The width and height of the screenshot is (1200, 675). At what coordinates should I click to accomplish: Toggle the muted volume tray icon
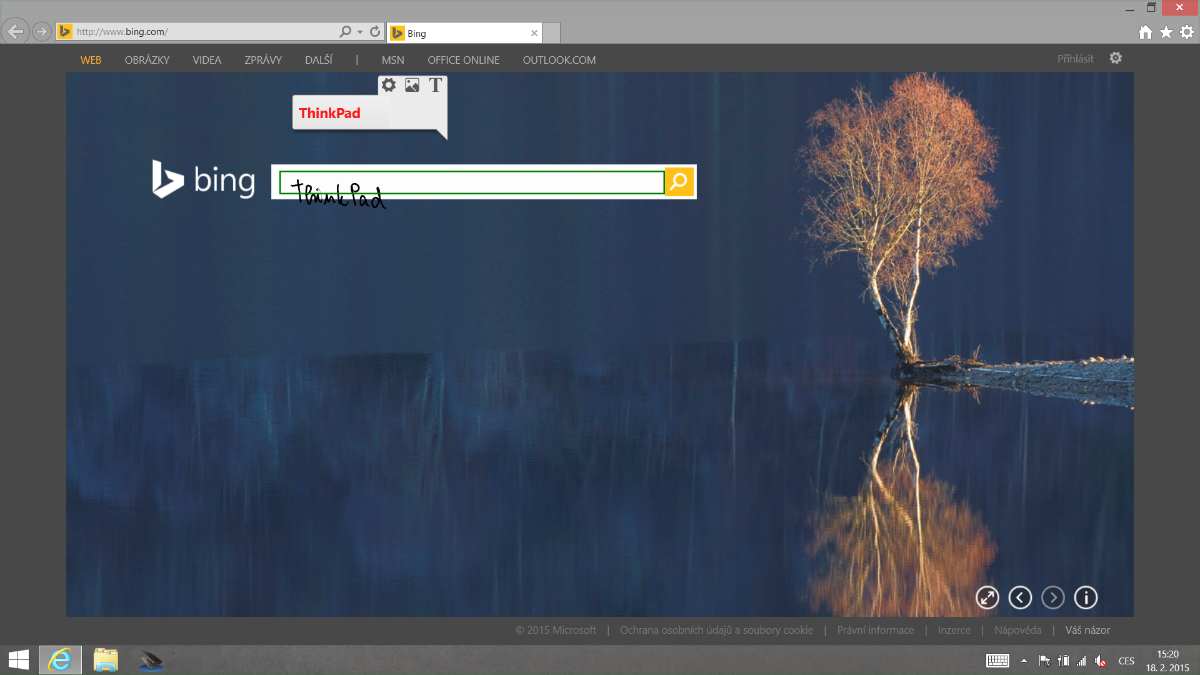[x=1100, y=660]
